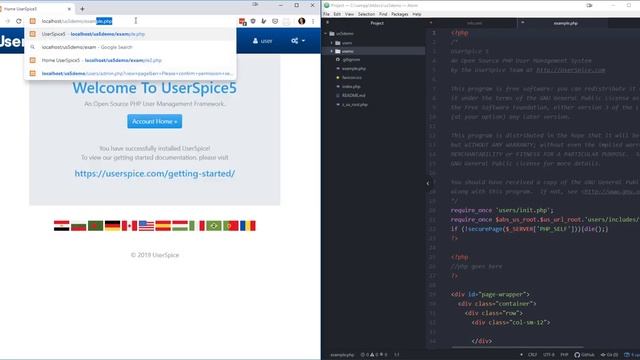Open the user profile link in navbar
The image size is (640, 360).
click(x=262, y=41)
